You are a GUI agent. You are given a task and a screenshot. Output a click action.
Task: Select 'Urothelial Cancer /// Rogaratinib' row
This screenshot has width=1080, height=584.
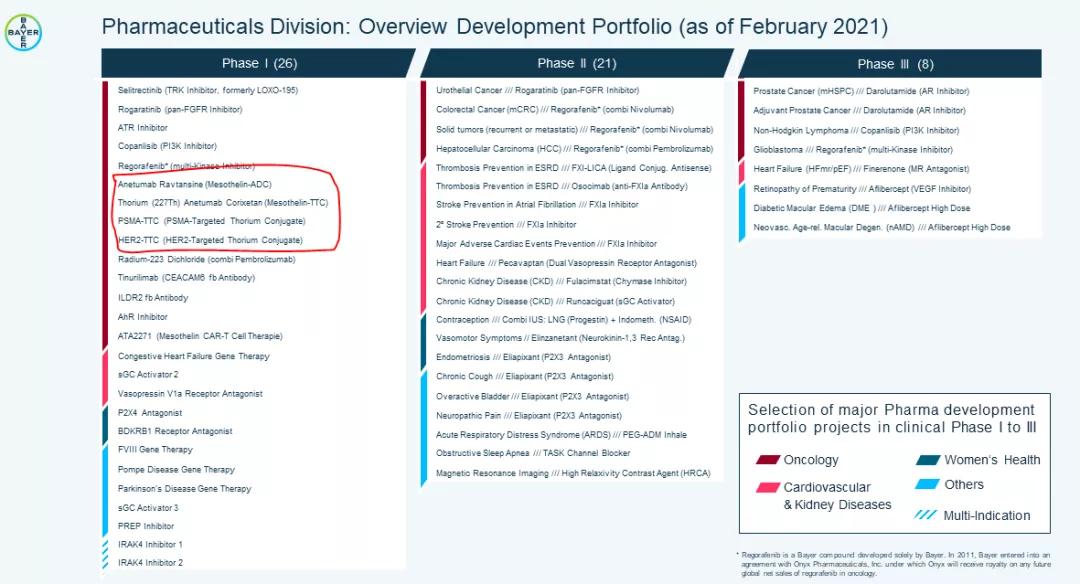537,90
